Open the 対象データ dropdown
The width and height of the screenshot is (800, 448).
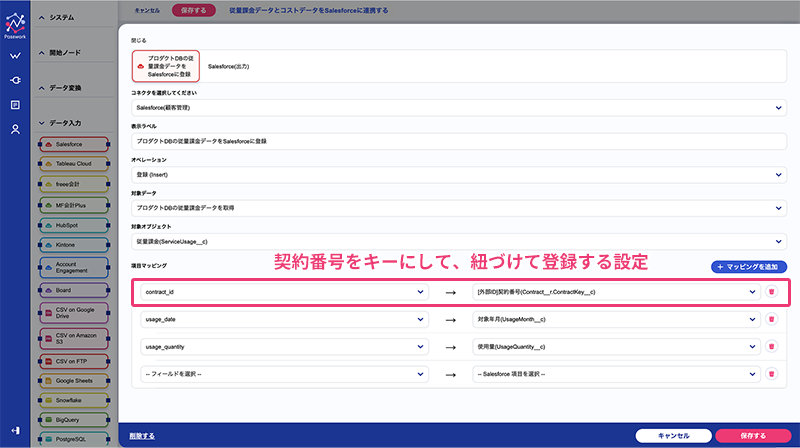(x=459, y=208)
